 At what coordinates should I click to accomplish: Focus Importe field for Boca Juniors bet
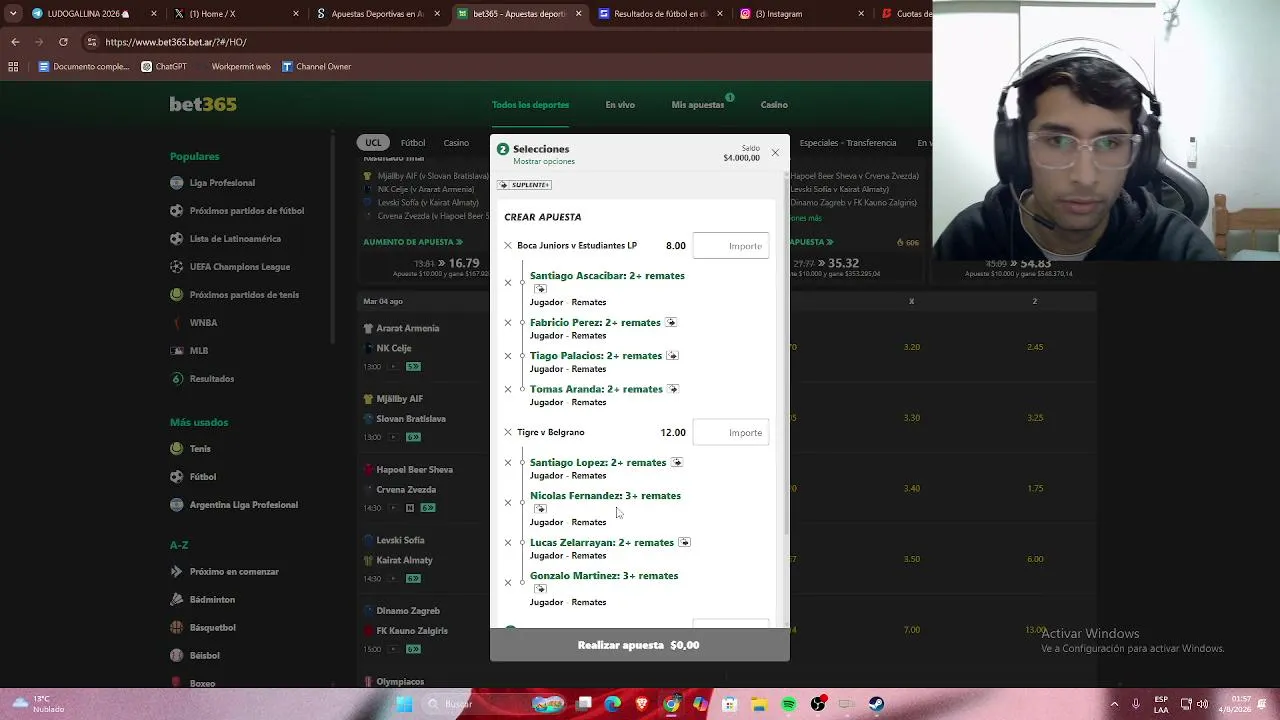(x=731, y=246)
